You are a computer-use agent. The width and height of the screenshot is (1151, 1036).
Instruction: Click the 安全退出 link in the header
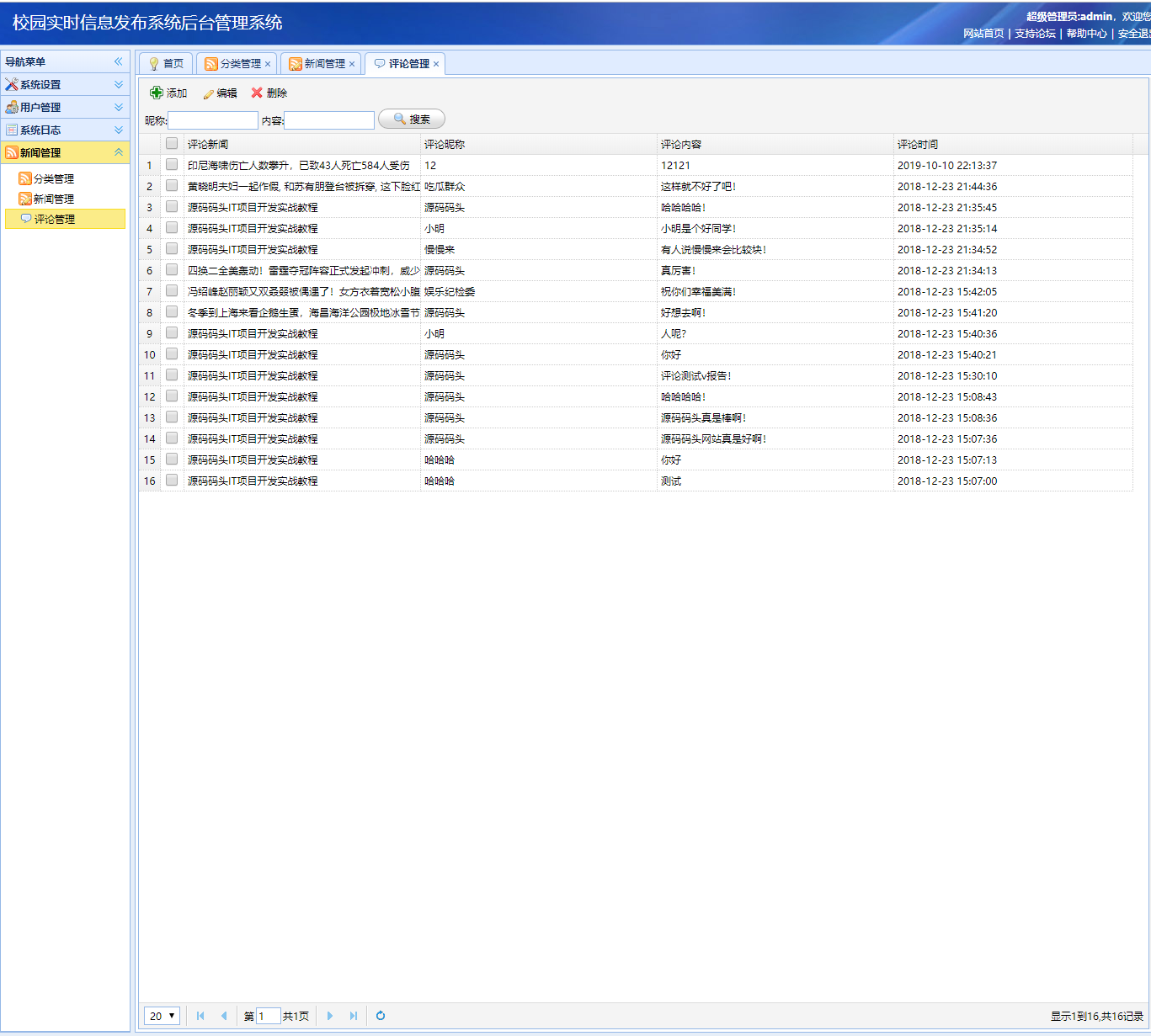coord(1134,34)
